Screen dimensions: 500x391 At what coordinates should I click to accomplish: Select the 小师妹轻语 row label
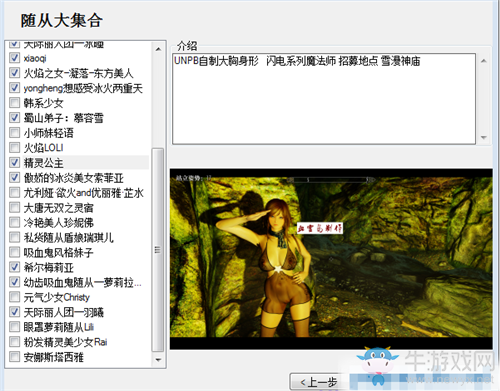[x=48, y=133]
